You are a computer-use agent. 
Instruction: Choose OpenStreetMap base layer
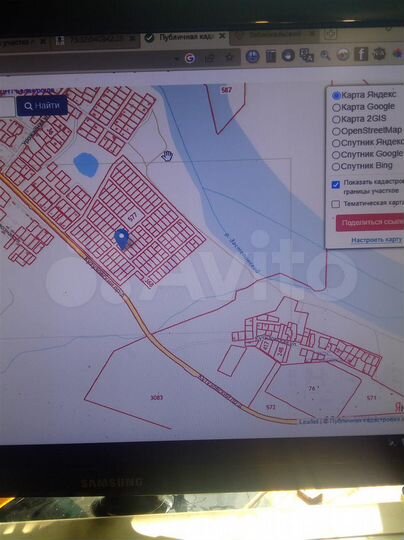(x=336, y=132)
